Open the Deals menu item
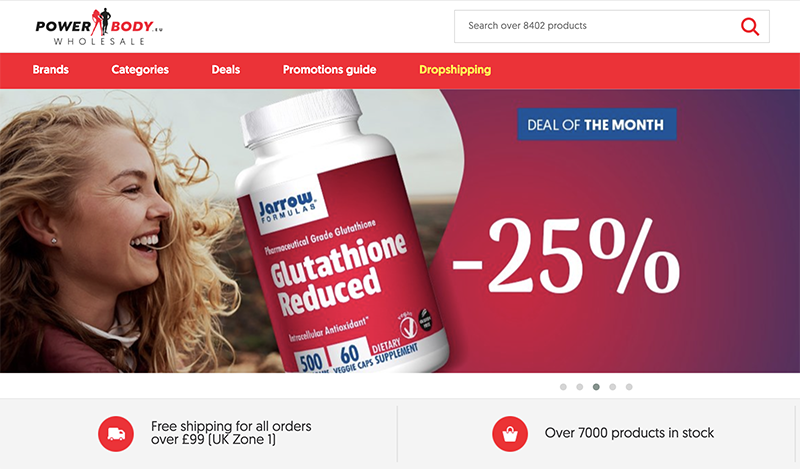 point(226,70)
